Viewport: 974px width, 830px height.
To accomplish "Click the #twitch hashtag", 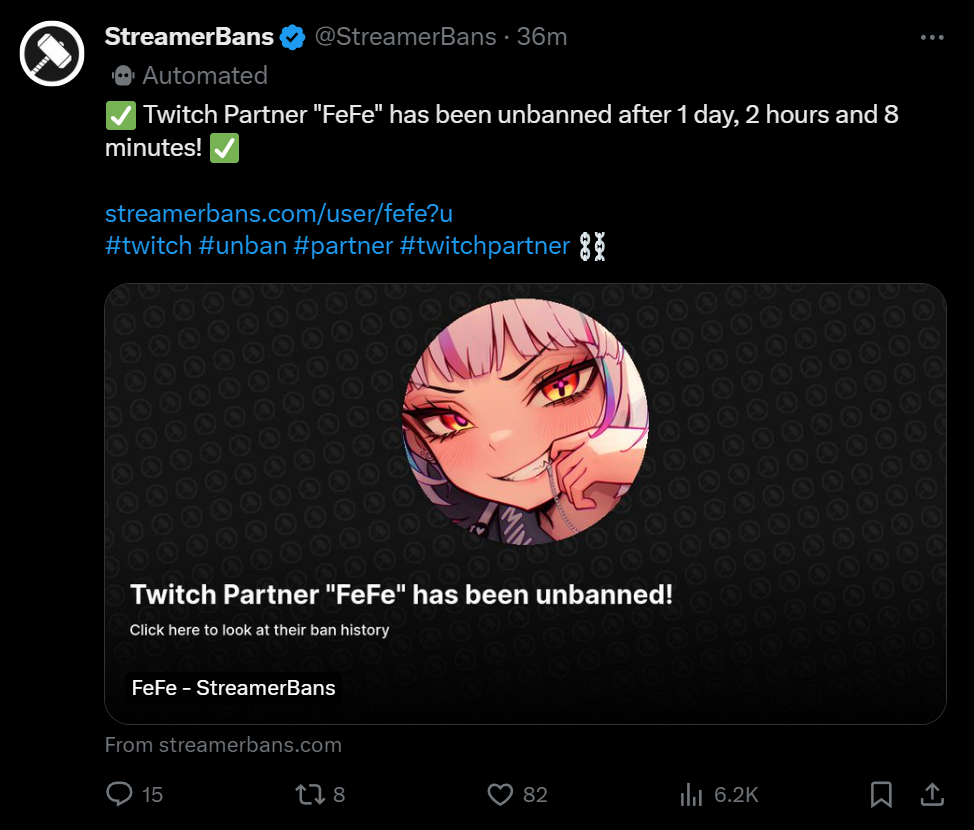I will click(148, 246).
